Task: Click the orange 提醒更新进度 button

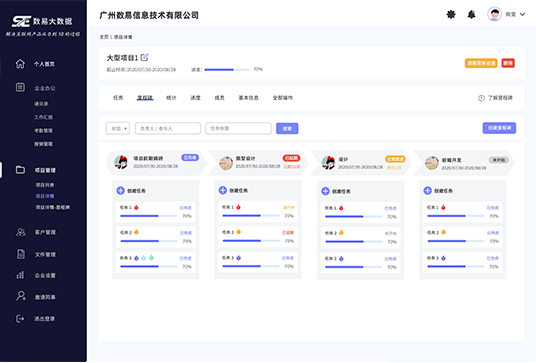Action: pyautogui.click(x=481, y=63)
